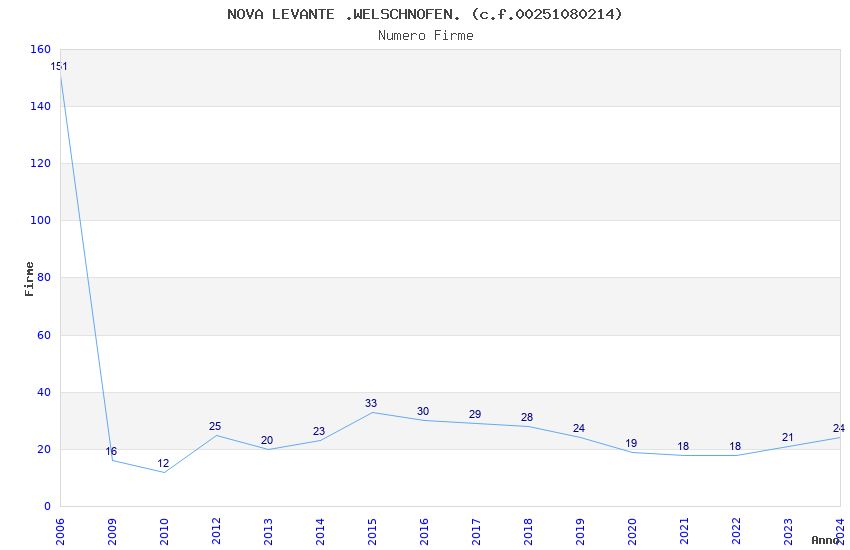
Task: Click the y-axis value 120
Action: click(41, 163)
